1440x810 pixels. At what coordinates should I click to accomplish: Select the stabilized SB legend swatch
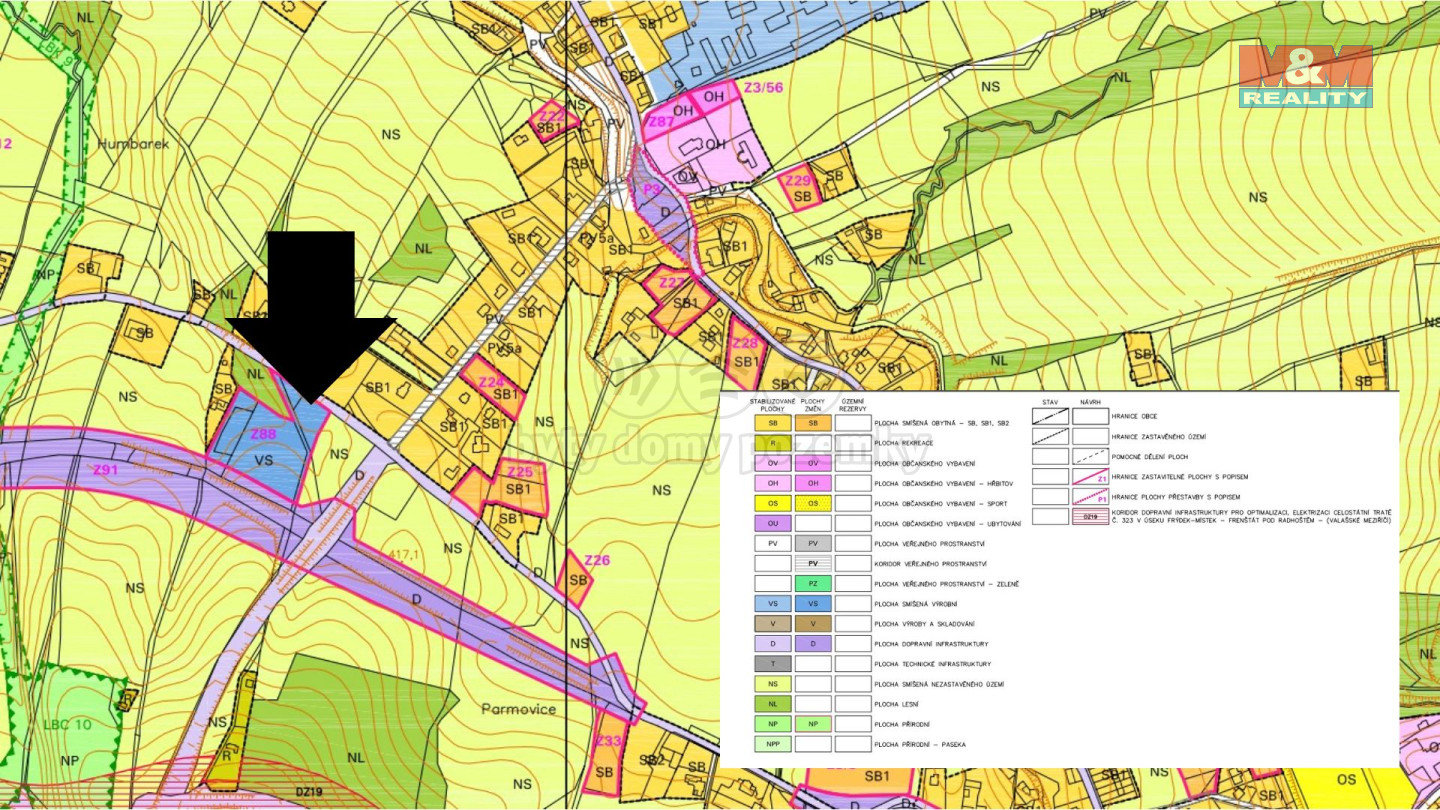[772, 423]
